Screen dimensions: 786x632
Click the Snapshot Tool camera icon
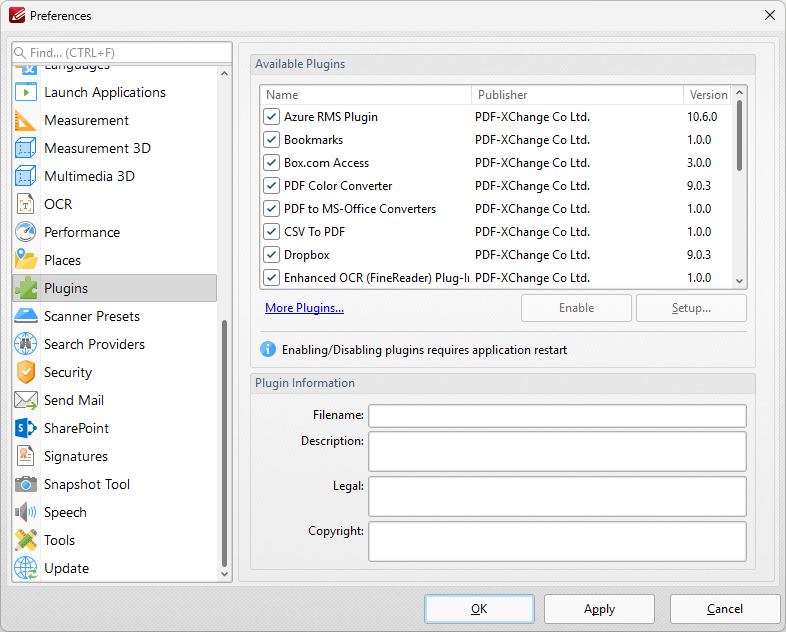[x=26, y=484]
